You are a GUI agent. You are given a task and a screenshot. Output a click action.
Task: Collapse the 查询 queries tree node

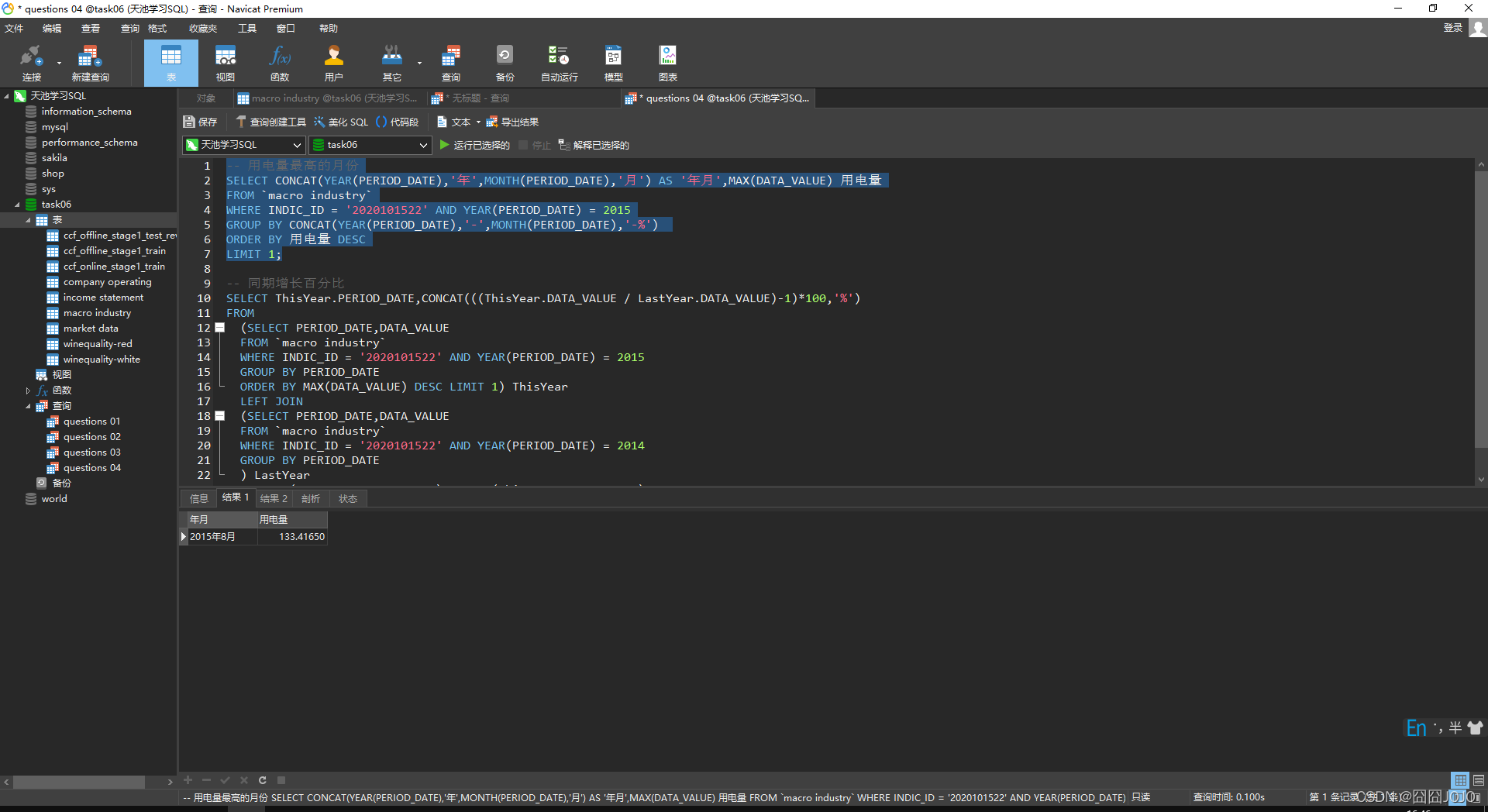coord(28,406)
